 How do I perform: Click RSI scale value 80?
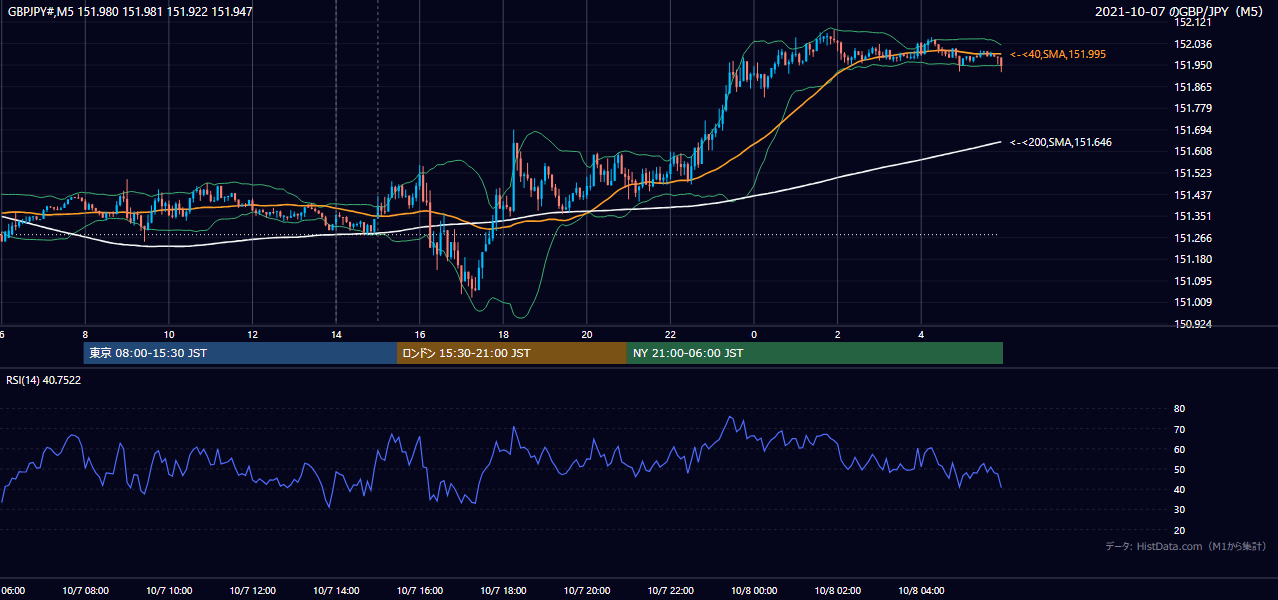[x=1179, y=409]
